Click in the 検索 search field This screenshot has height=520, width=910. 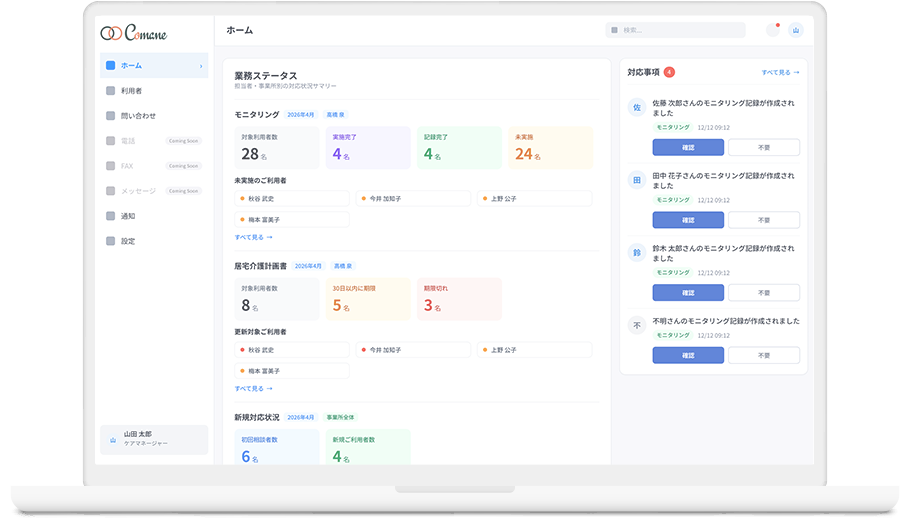[x=676, y=30]
